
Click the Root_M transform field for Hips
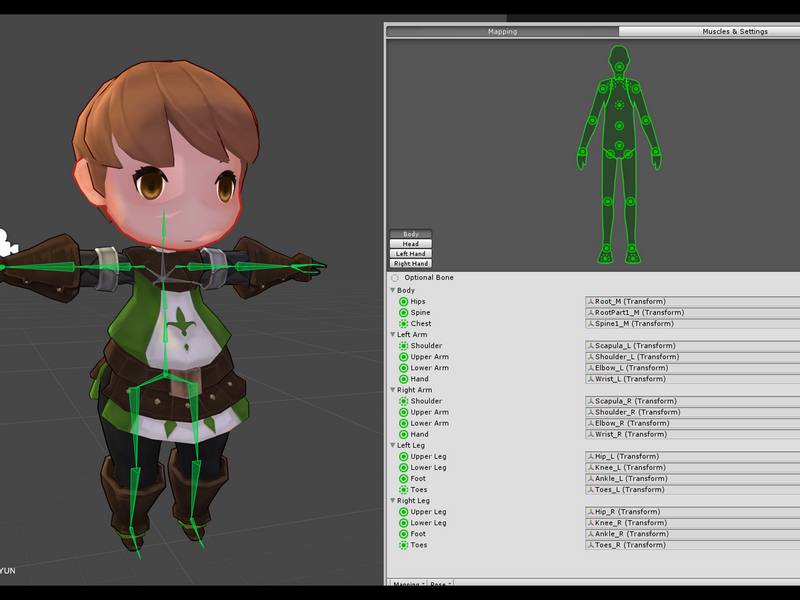[692, 302]
